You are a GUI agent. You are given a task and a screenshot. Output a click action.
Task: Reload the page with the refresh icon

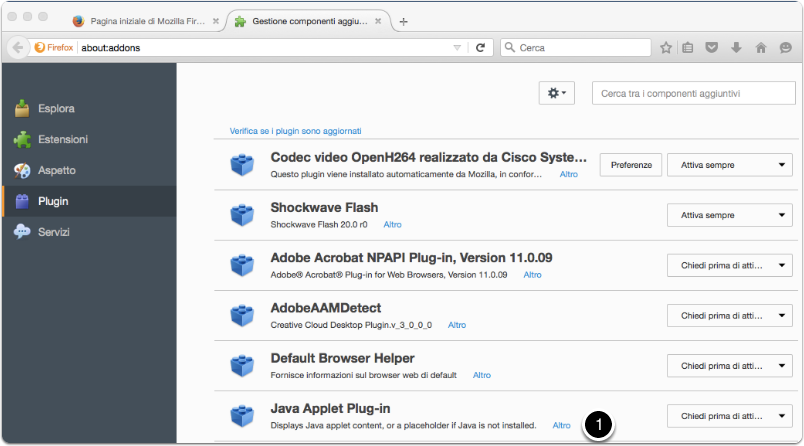480,48
